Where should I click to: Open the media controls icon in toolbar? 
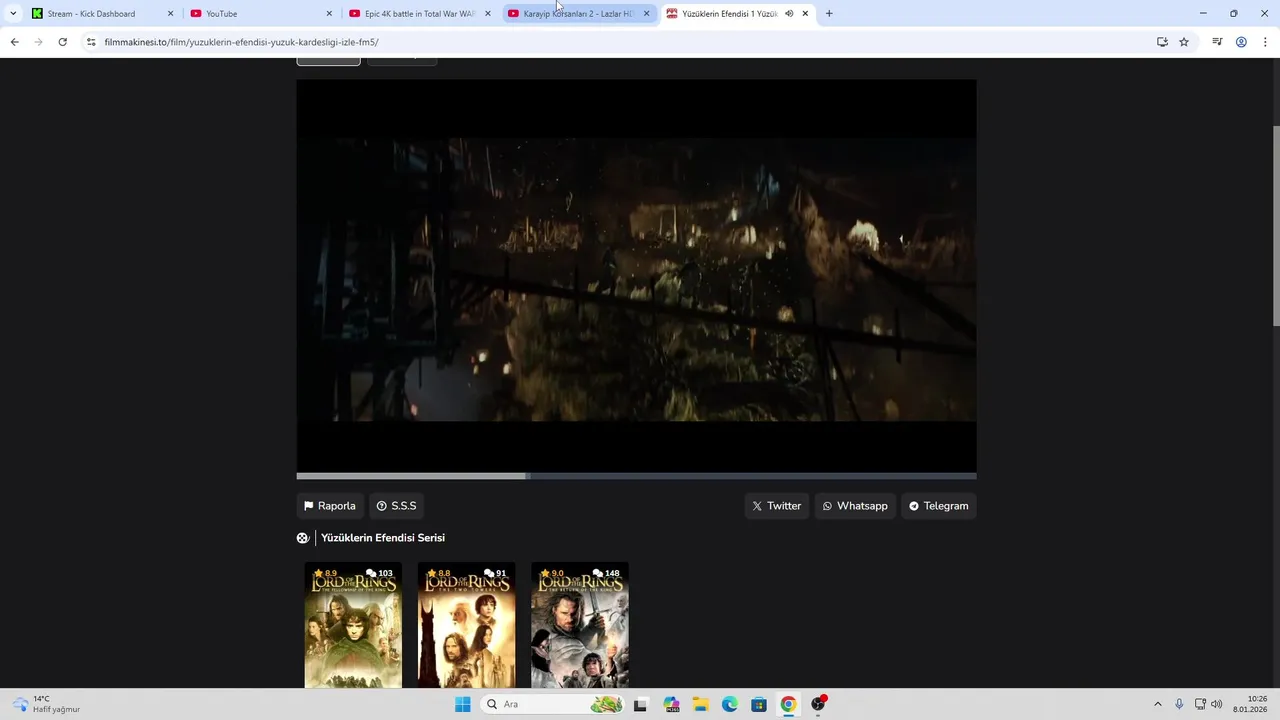pyautogui.click(x=1217, y=42)
